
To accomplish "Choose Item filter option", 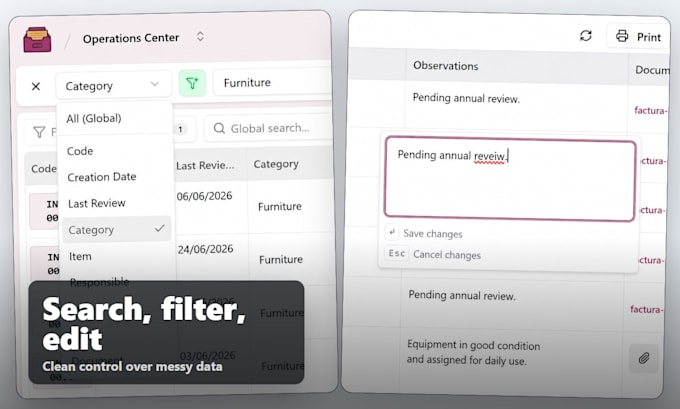I will [80, 256].
